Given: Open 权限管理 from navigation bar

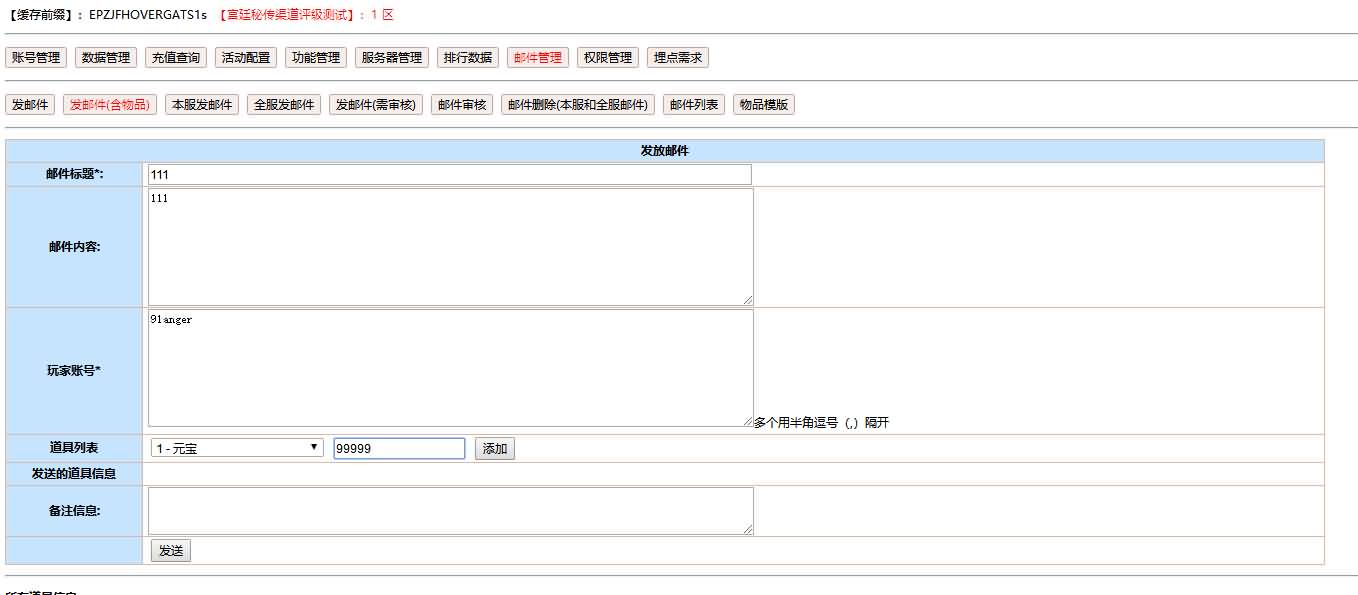Looking at the screenshot, I should [608, 58].
